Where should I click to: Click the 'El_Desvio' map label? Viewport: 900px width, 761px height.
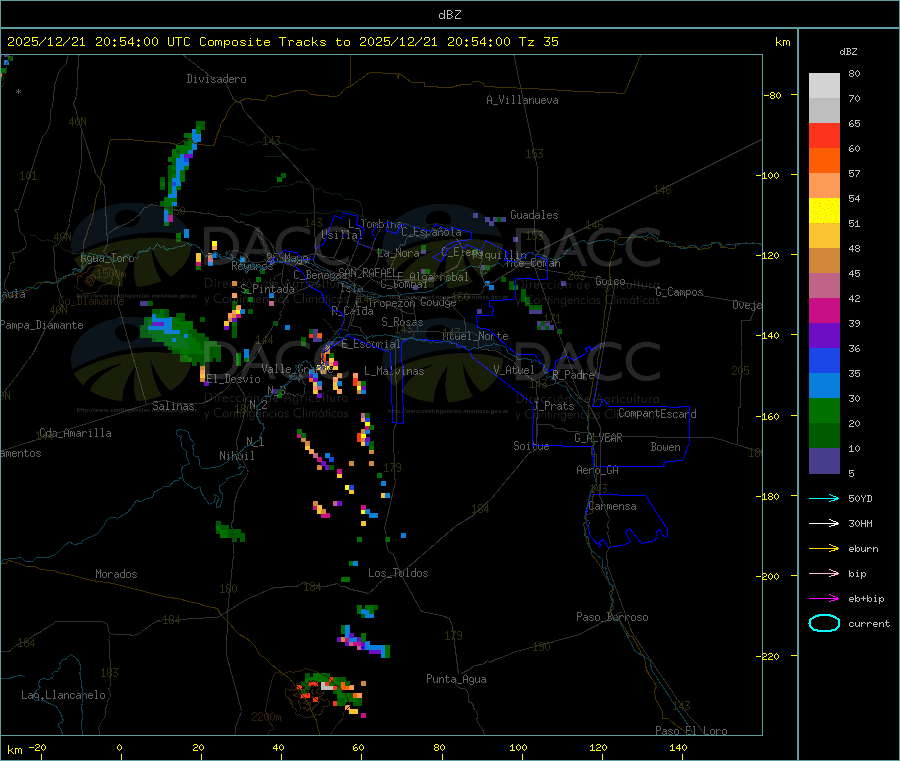234,379
